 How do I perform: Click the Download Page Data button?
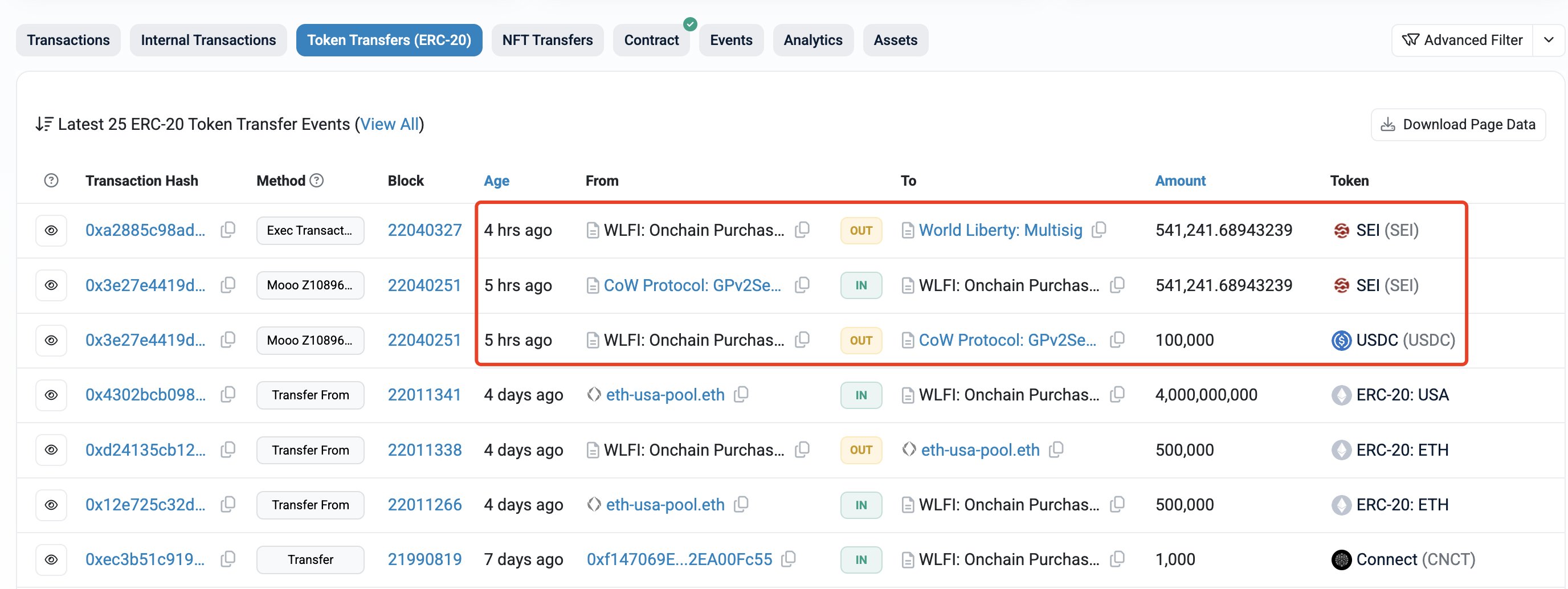click(1458, 125)
